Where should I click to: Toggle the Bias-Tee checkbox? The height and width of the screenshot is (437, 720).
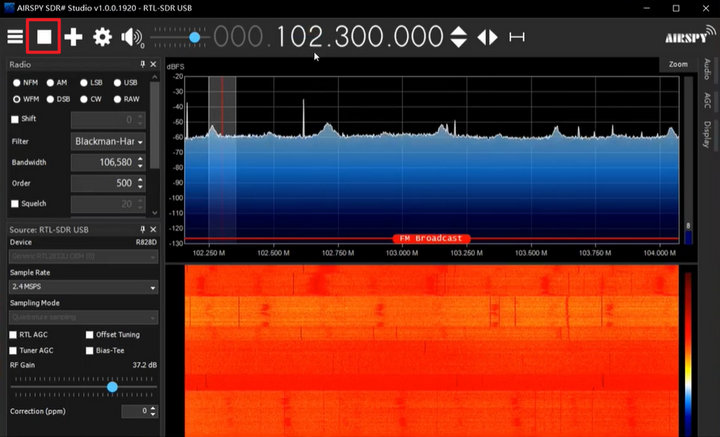pos(89,351)
